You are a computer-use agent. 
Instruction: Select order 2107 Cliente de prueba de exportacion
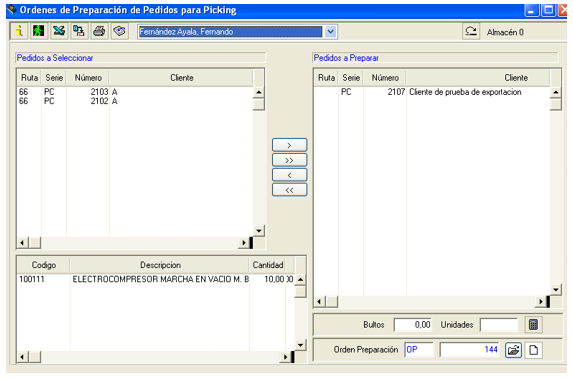pos(432,92)
